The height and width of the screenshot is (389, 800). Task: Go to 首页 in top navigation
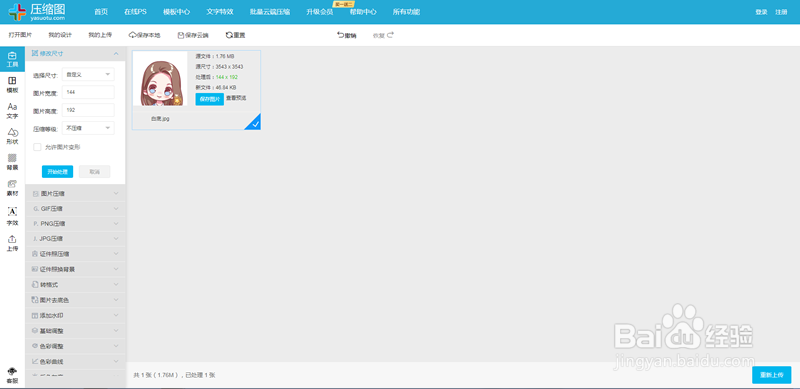coord(101,12)
